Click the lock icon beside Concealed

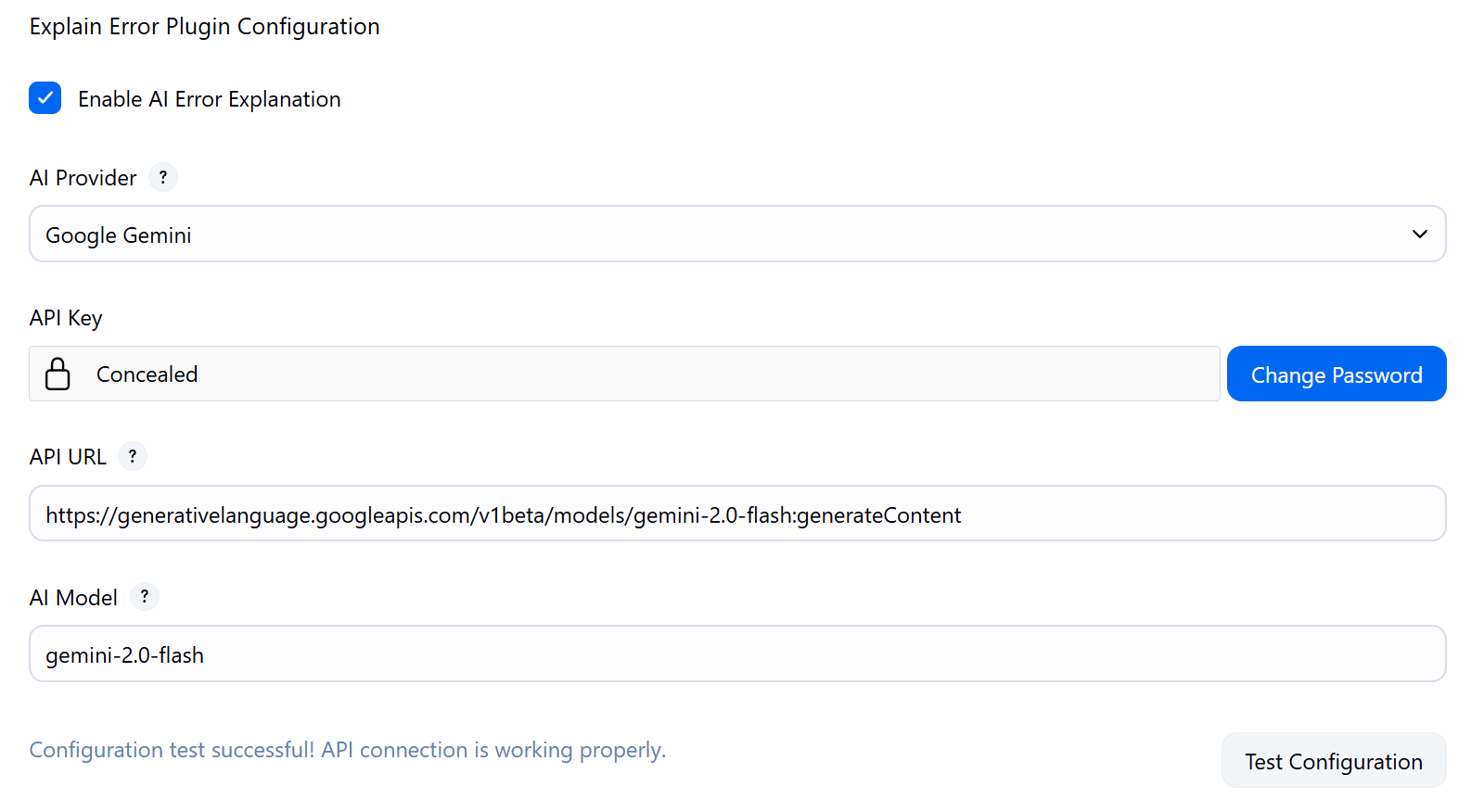click(58, 374)
